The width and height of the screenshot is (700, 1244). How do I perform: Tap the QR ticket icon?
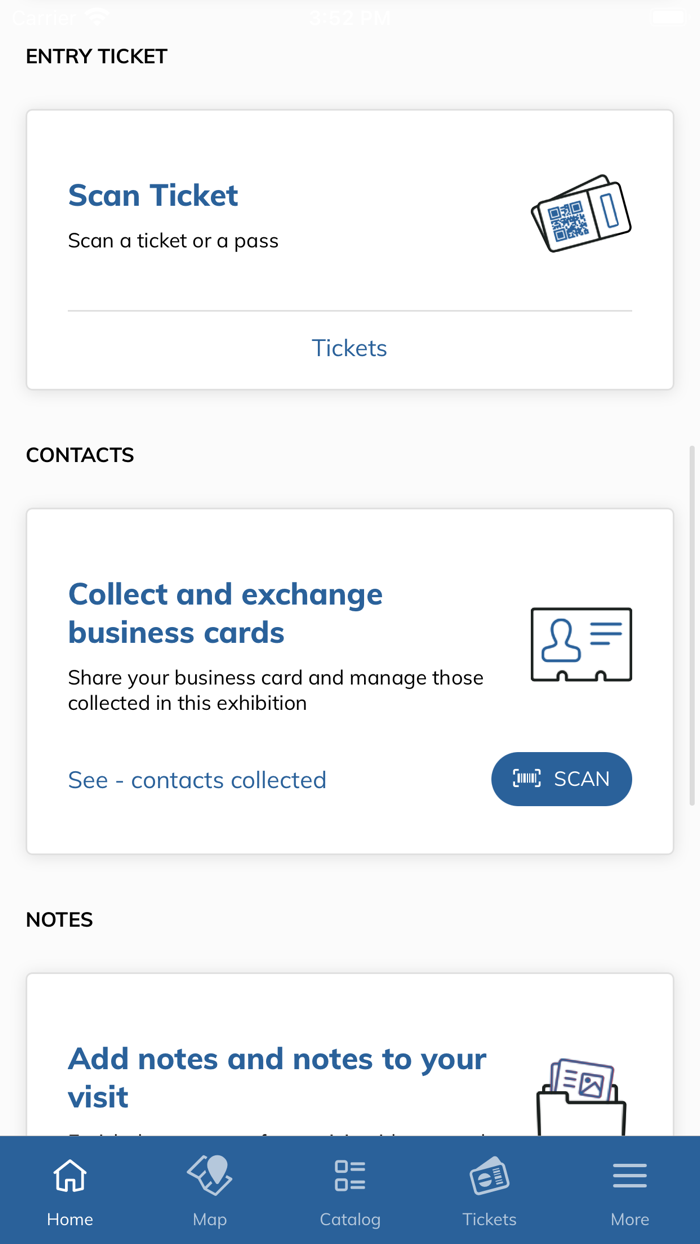(581, 213)
